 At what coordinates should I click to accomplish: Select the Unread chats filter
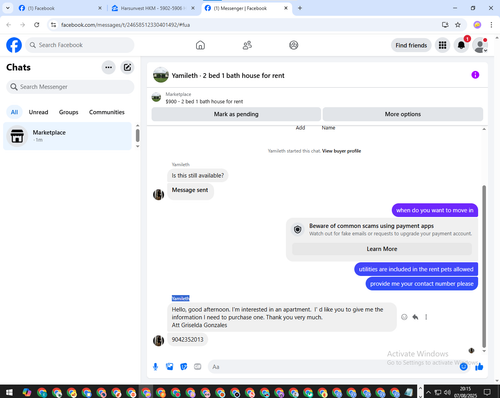38,112
